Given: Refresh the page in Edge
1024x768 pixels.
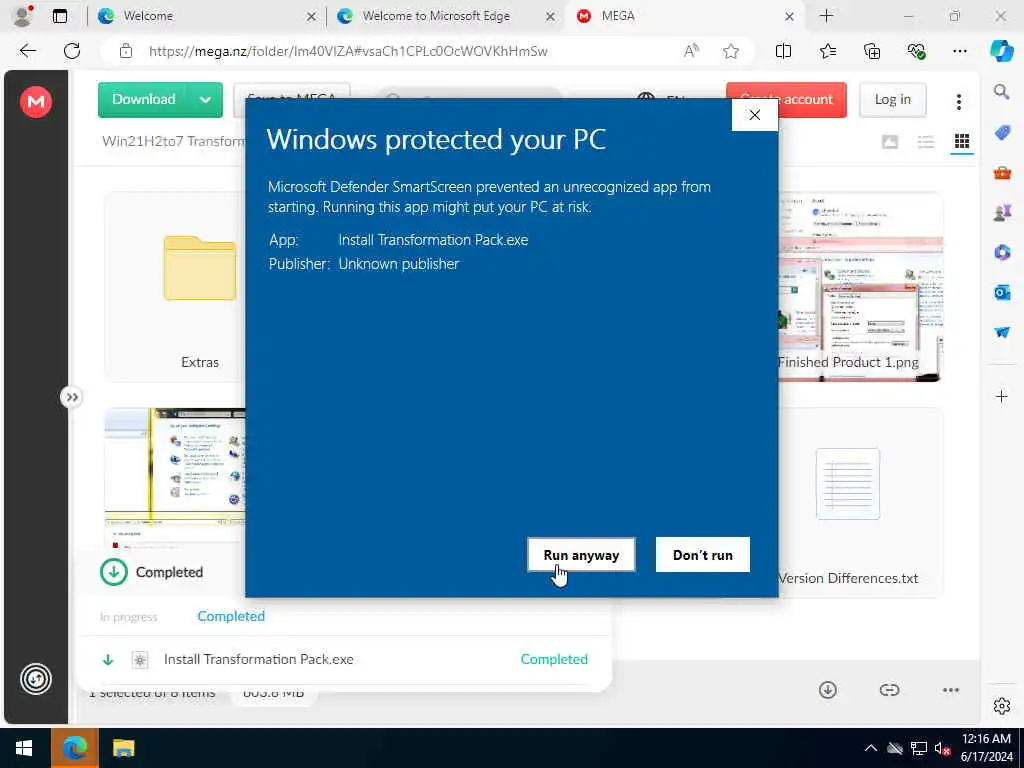Looking at the screenshot, I should pyautogui.click(x=72, y=51).
